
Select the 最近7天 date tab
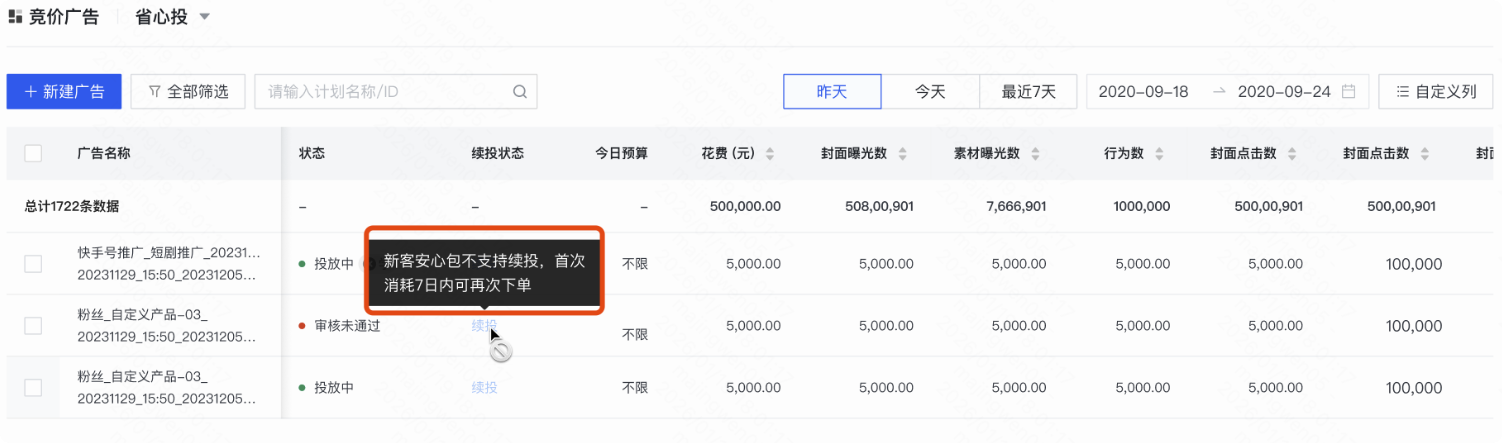coord(1029,91)
